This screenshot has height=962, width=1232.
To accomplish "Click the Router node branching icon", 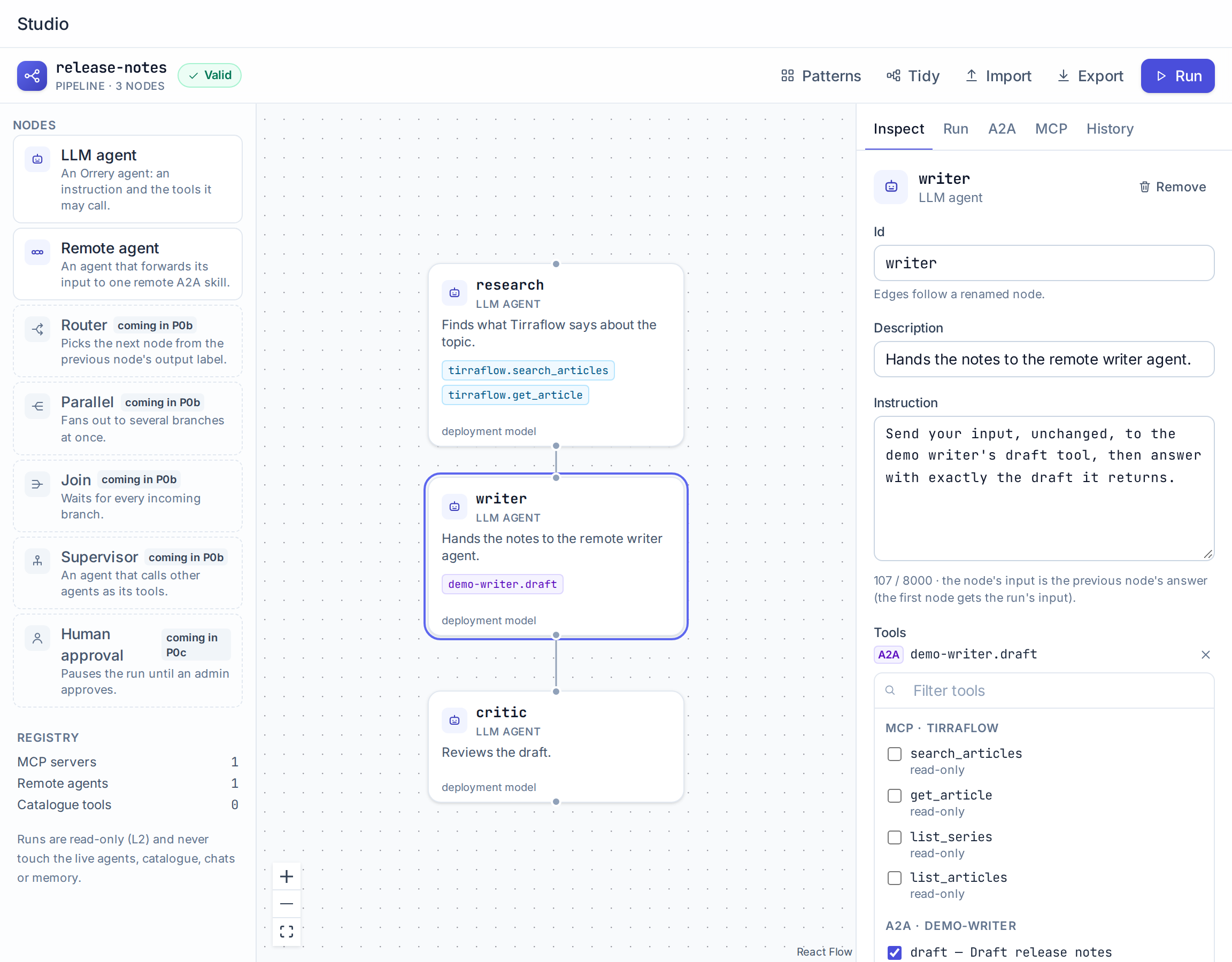I will tap(37, 329).
